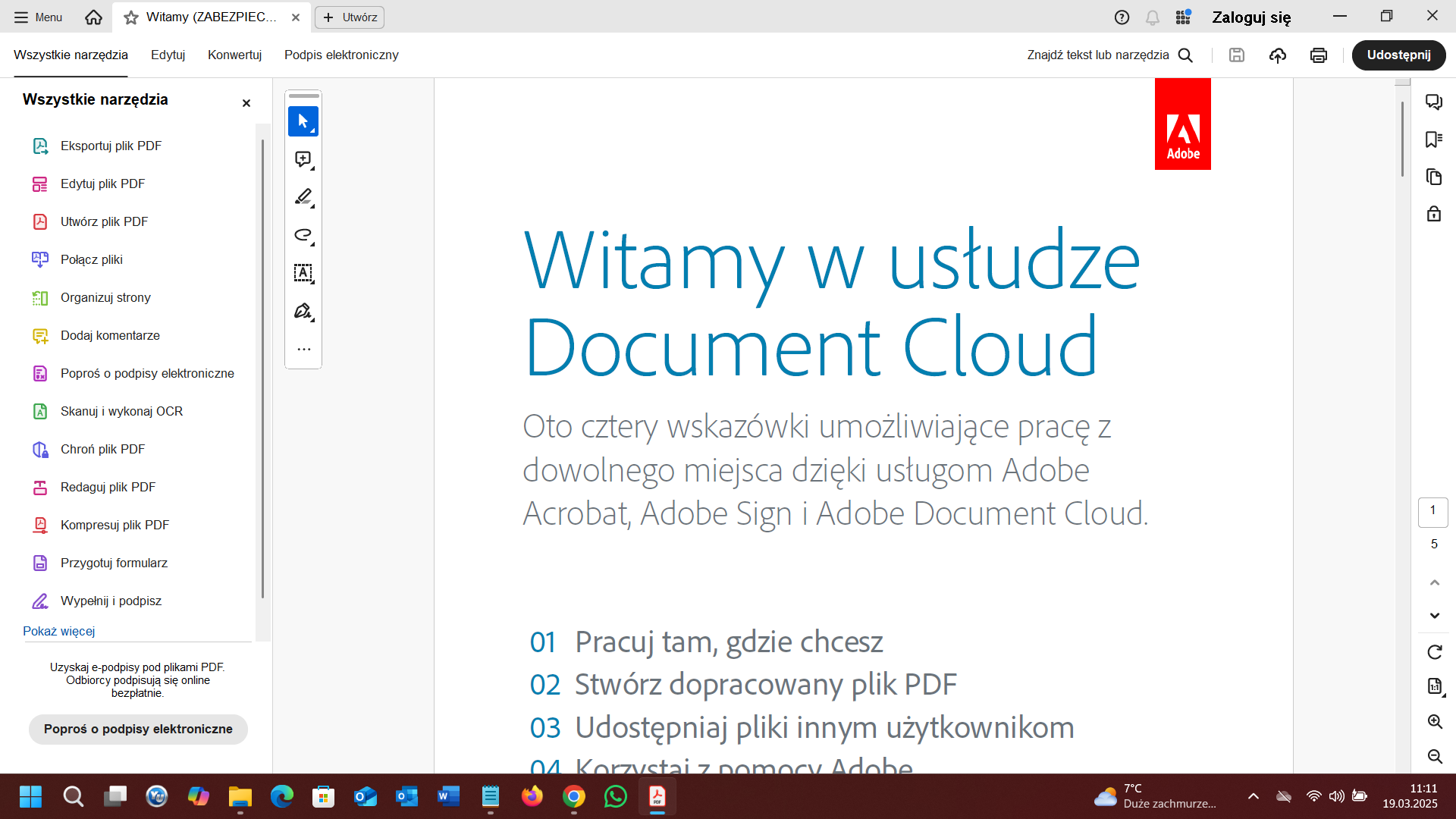
Task: Click the Utwórz new button
Action: click(350, 17)
